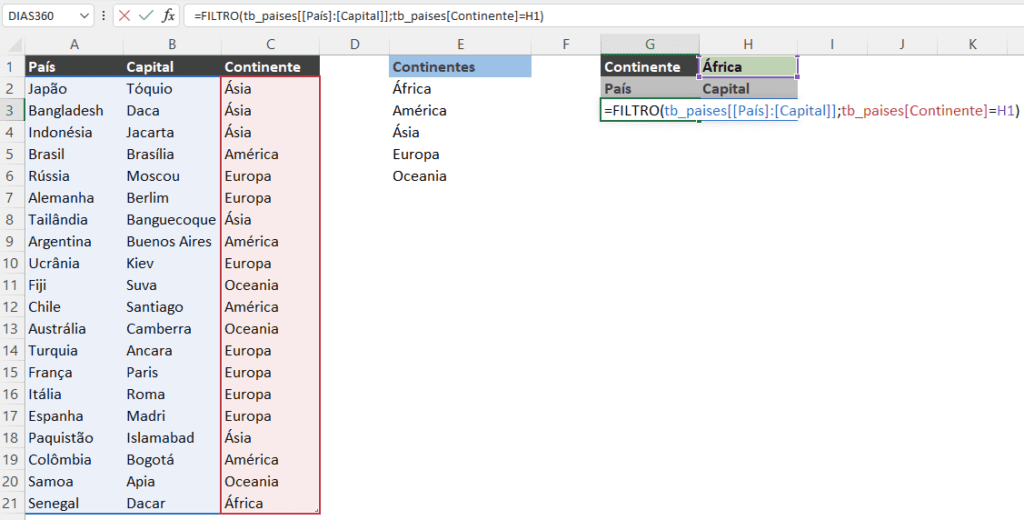Select the cell 'Brasília'
Viewport: 1024px width, 520px height.
[172, 154]
